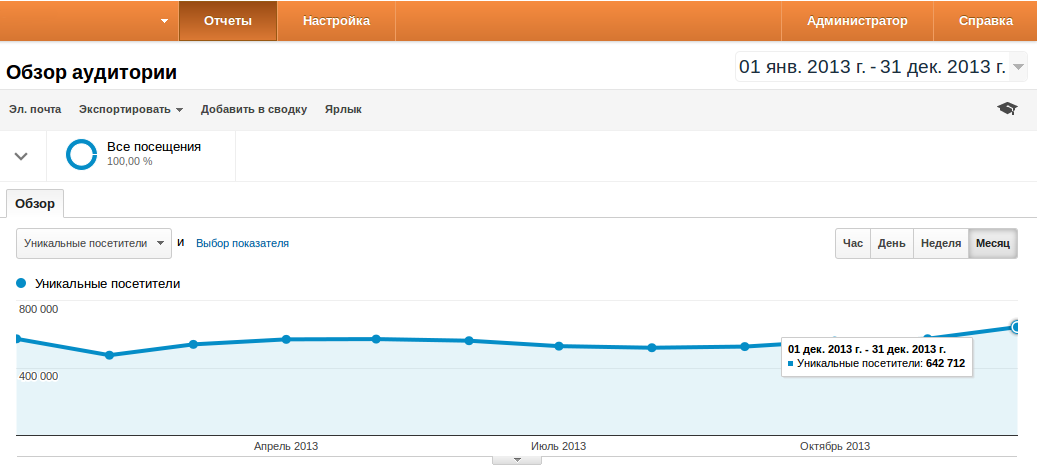Expand the segment panel chevron

pos(21,156)
